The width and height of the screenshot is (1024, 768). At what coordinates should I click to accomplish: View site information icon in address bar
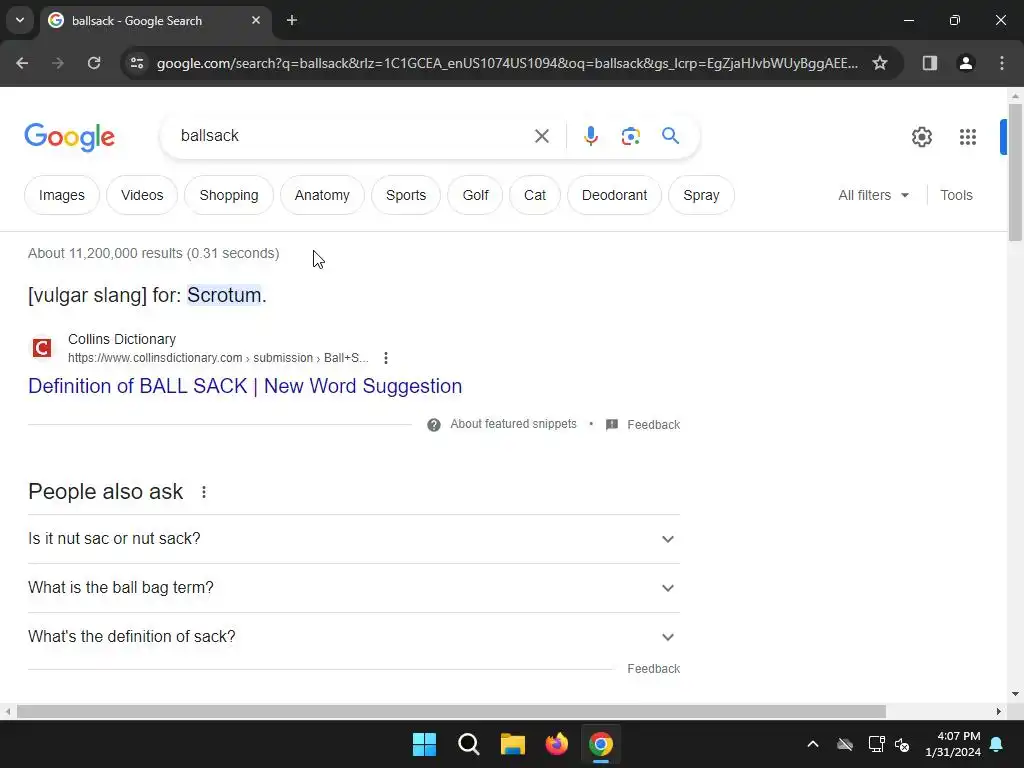click(137, 63)
